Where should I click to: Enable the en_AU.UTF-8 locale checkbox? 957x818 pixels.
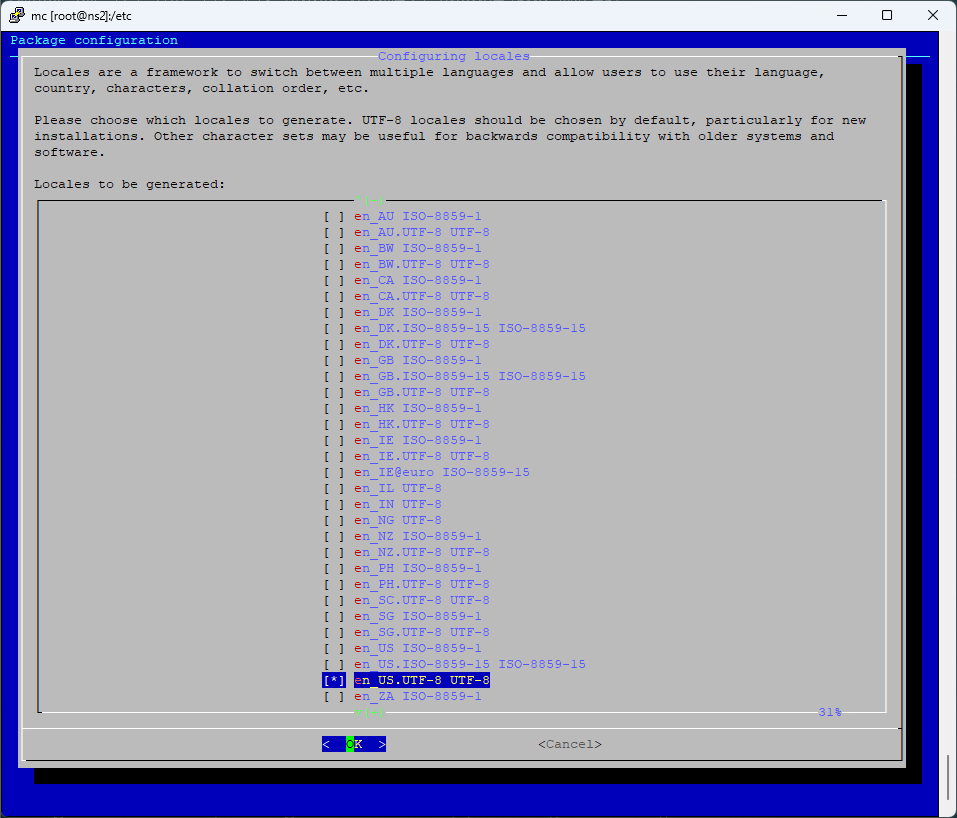click(334, 231)
